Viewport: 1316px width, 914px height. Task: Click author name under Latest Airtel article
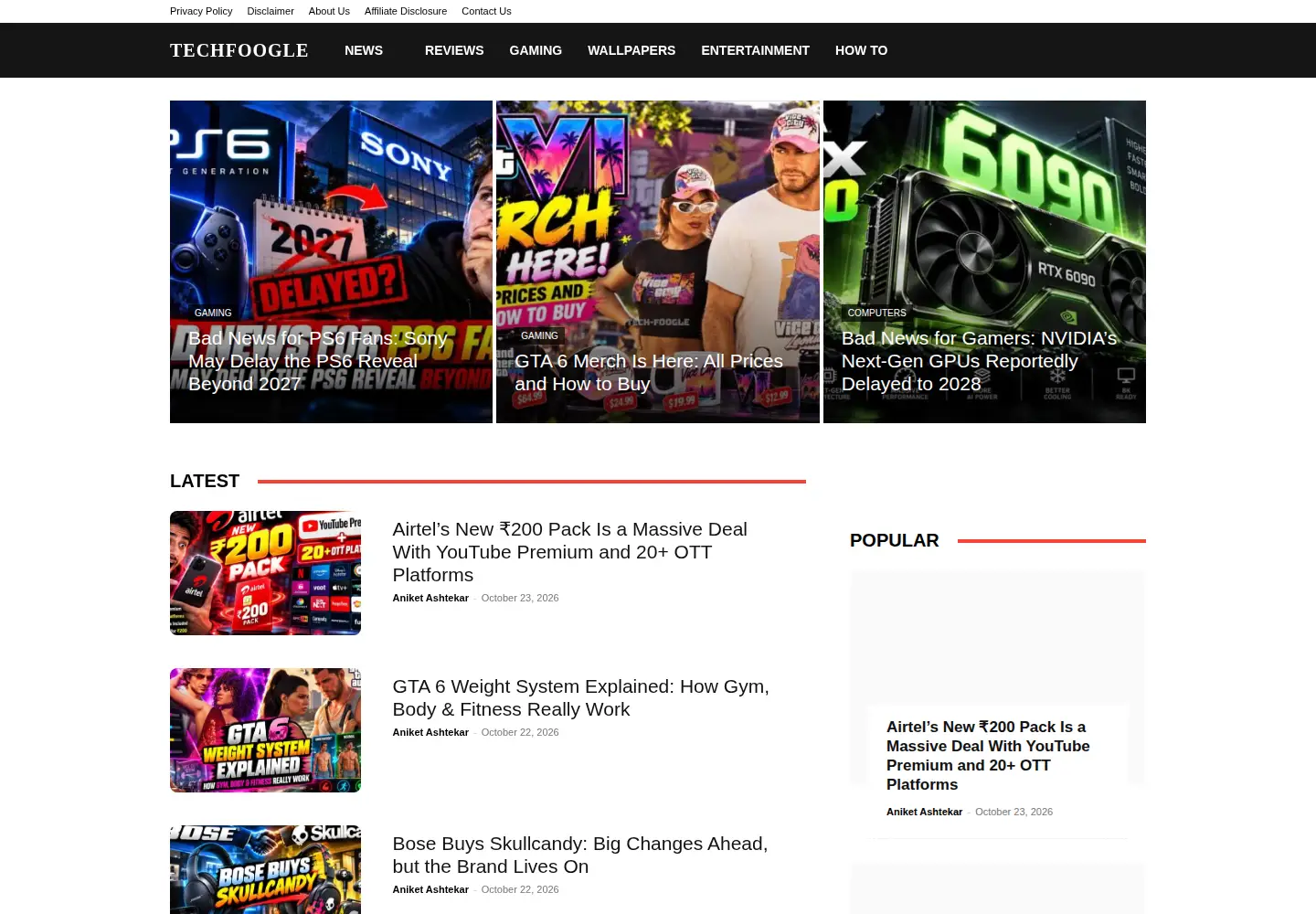pyautogui.click(x=430, y=598)
